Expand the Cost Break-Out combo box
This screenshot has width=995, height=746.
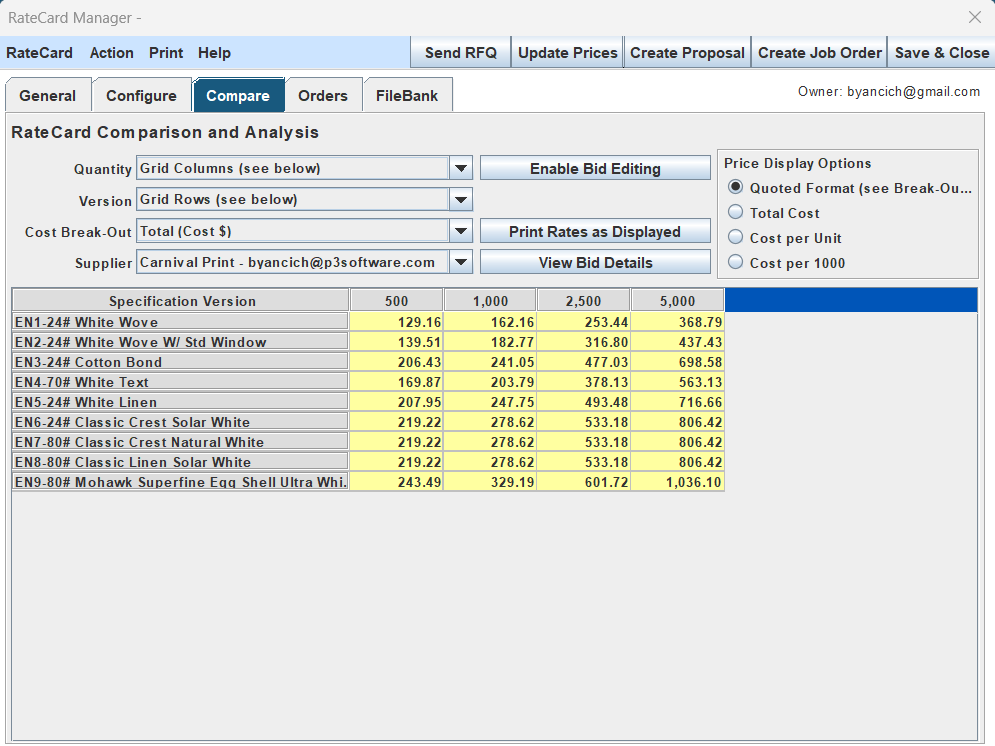(460, 232)
